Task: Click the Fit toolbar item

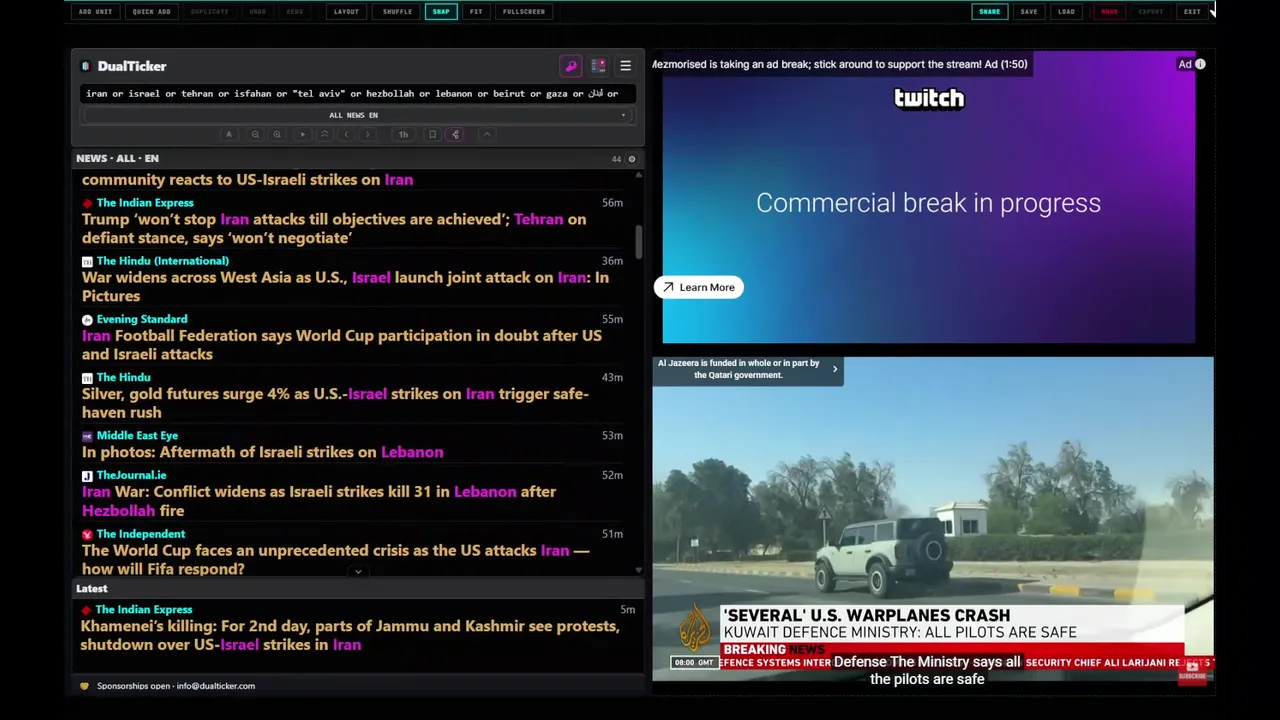Action: [476, 12]
